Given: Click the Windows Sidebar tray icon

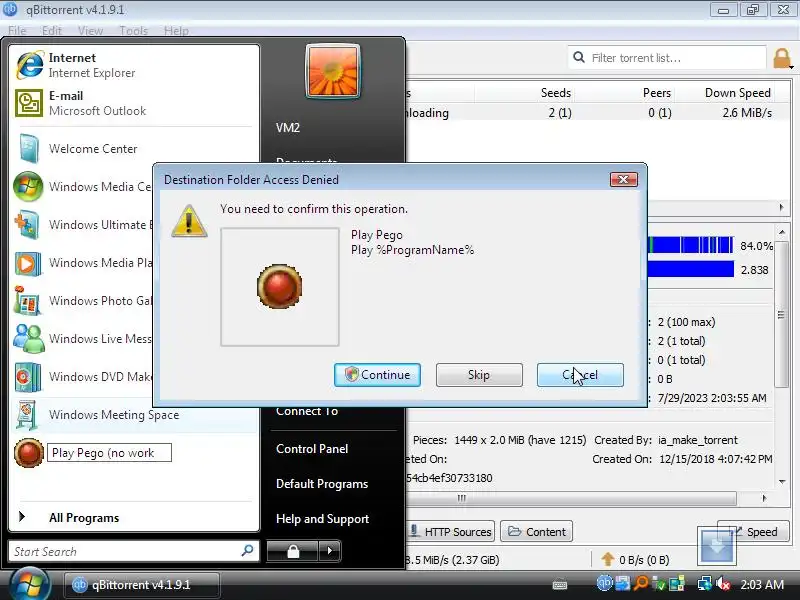Looking at the screenshot, I should (677, 583).
